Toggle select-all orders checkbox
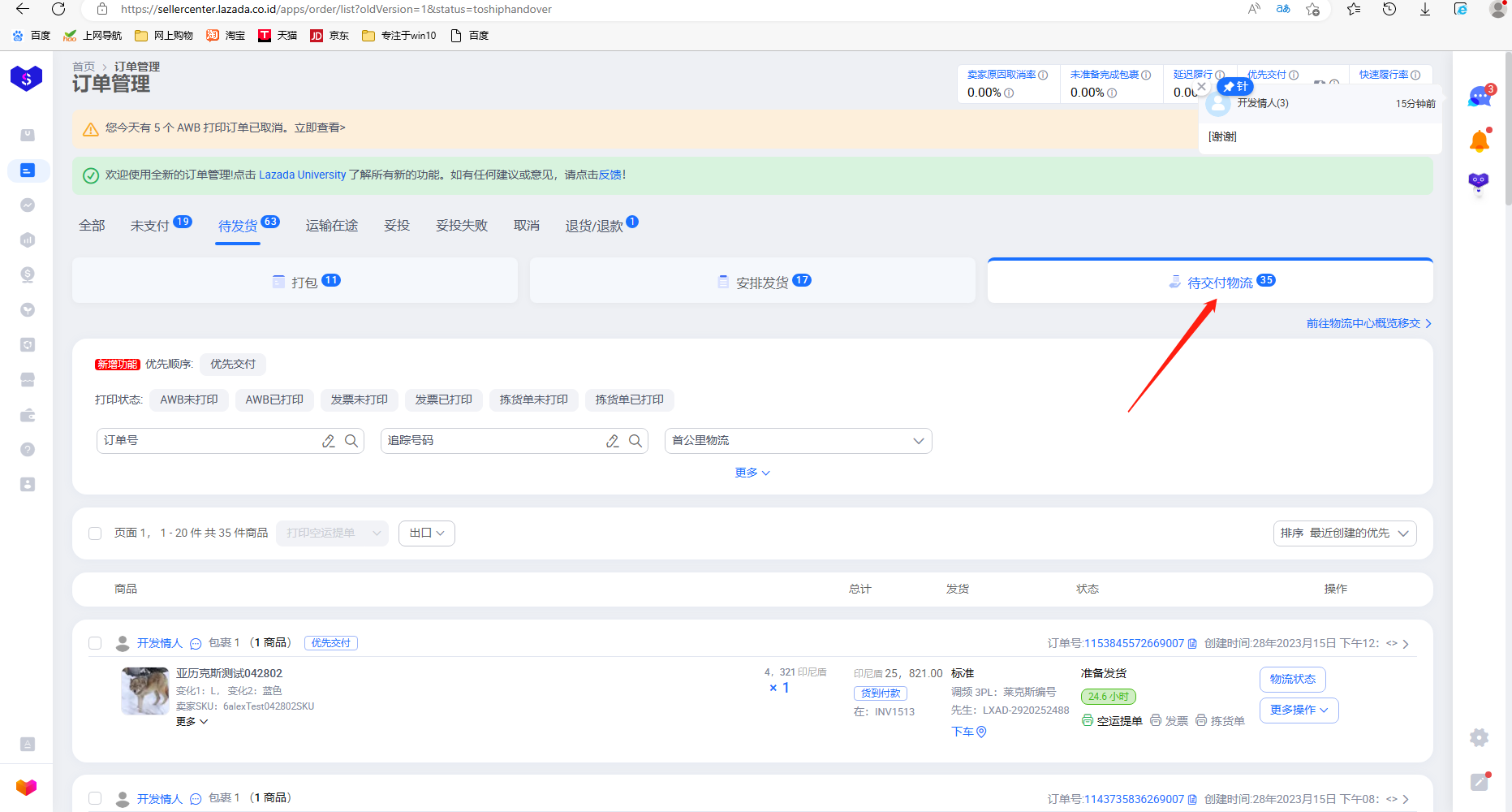The height and width of the screenshot is (812, 1512). [x=95, y=533]
